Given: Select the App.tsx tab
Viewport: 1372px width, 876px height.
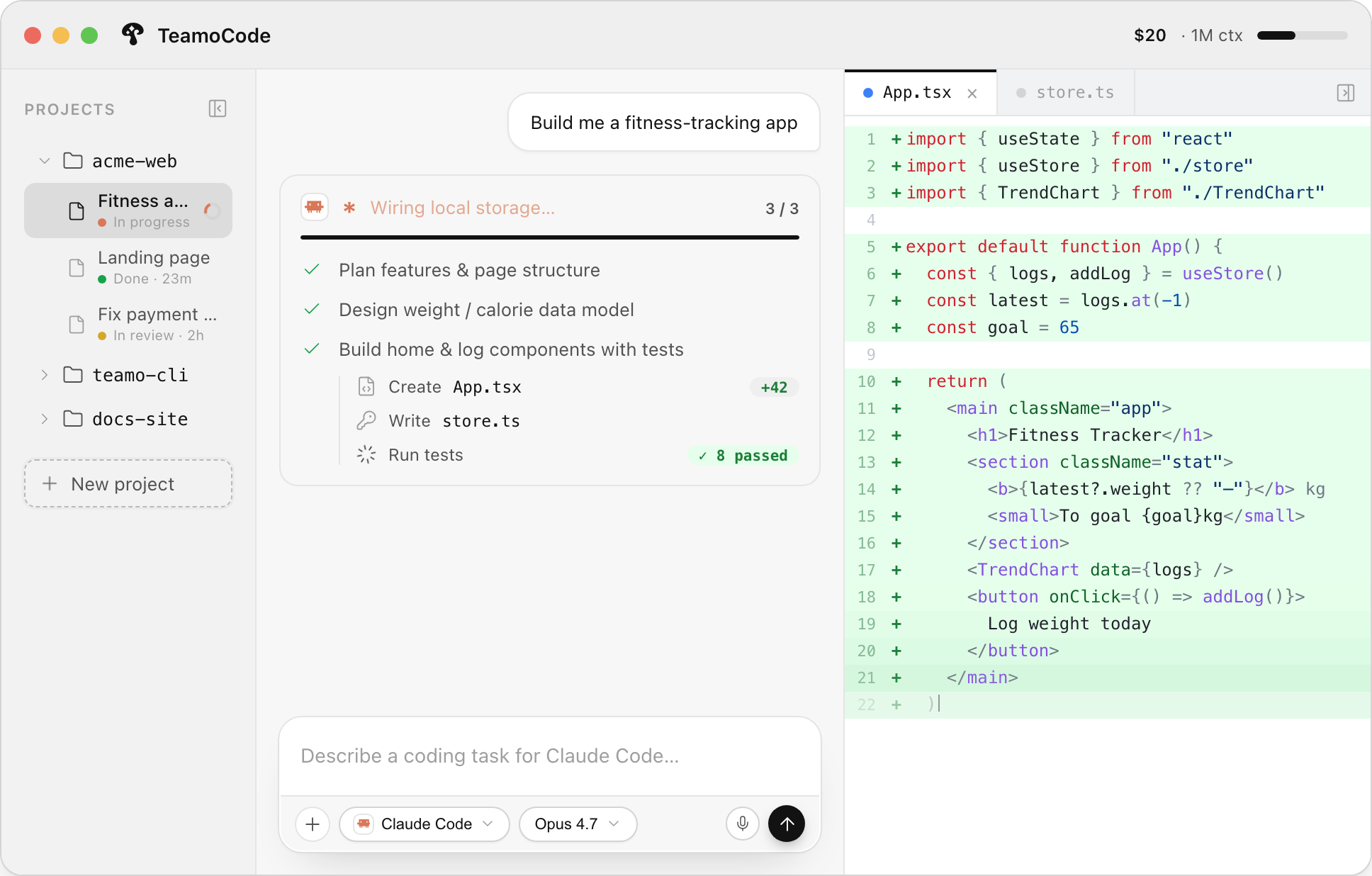Looking at the screenshot, I should (x=920, y=93).
